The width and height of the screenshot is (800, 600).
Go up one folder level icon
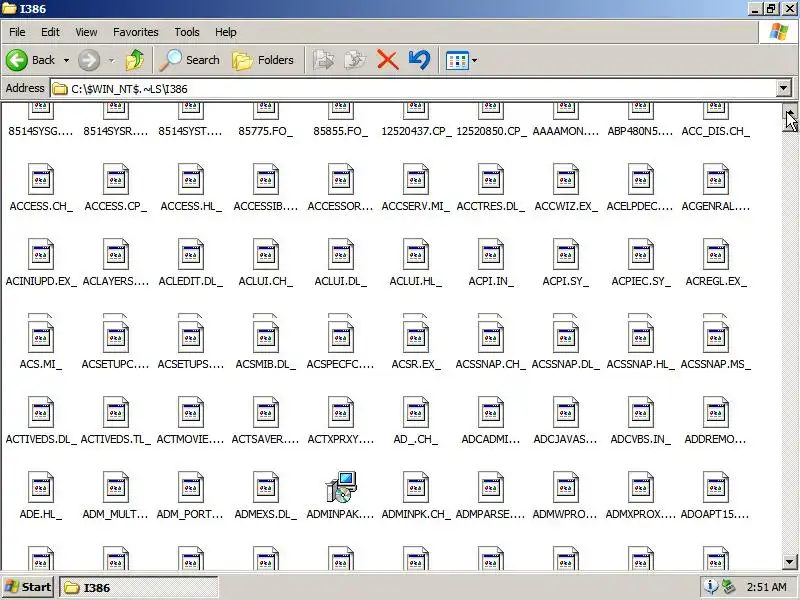(x=135, y=60)
